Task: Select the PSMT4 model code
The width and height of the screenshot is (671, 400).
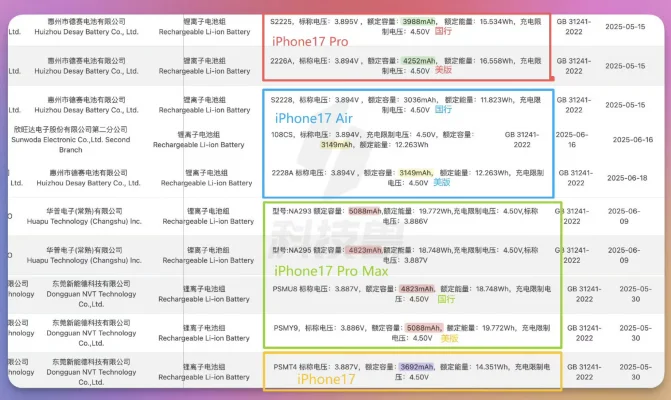Action: tap(285, 367)
